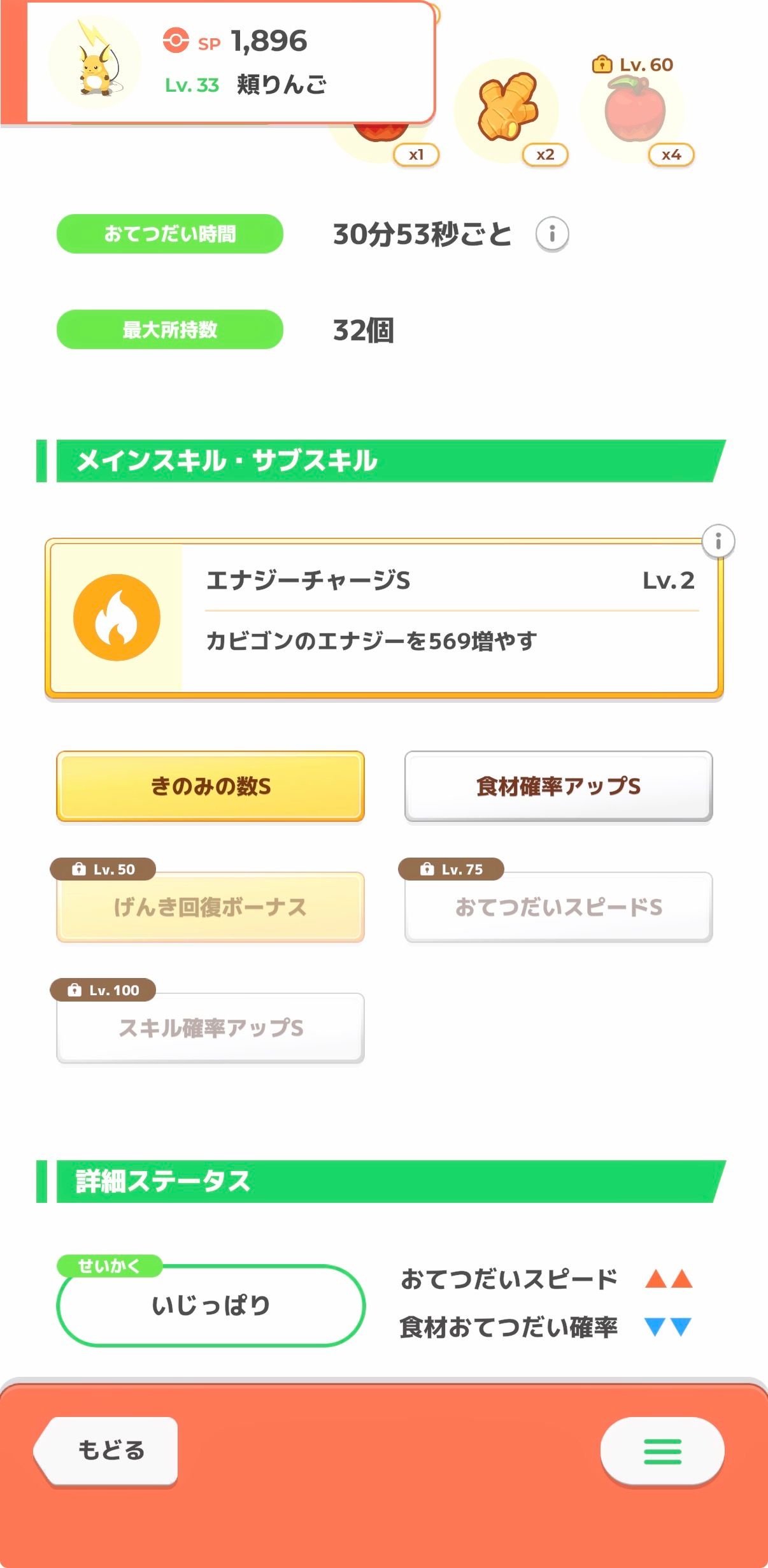This screenshot has width=768, height=1568.
Task: Tap the orange flame main skill icon
Action: pyautogui.click(x=117, y=617)
